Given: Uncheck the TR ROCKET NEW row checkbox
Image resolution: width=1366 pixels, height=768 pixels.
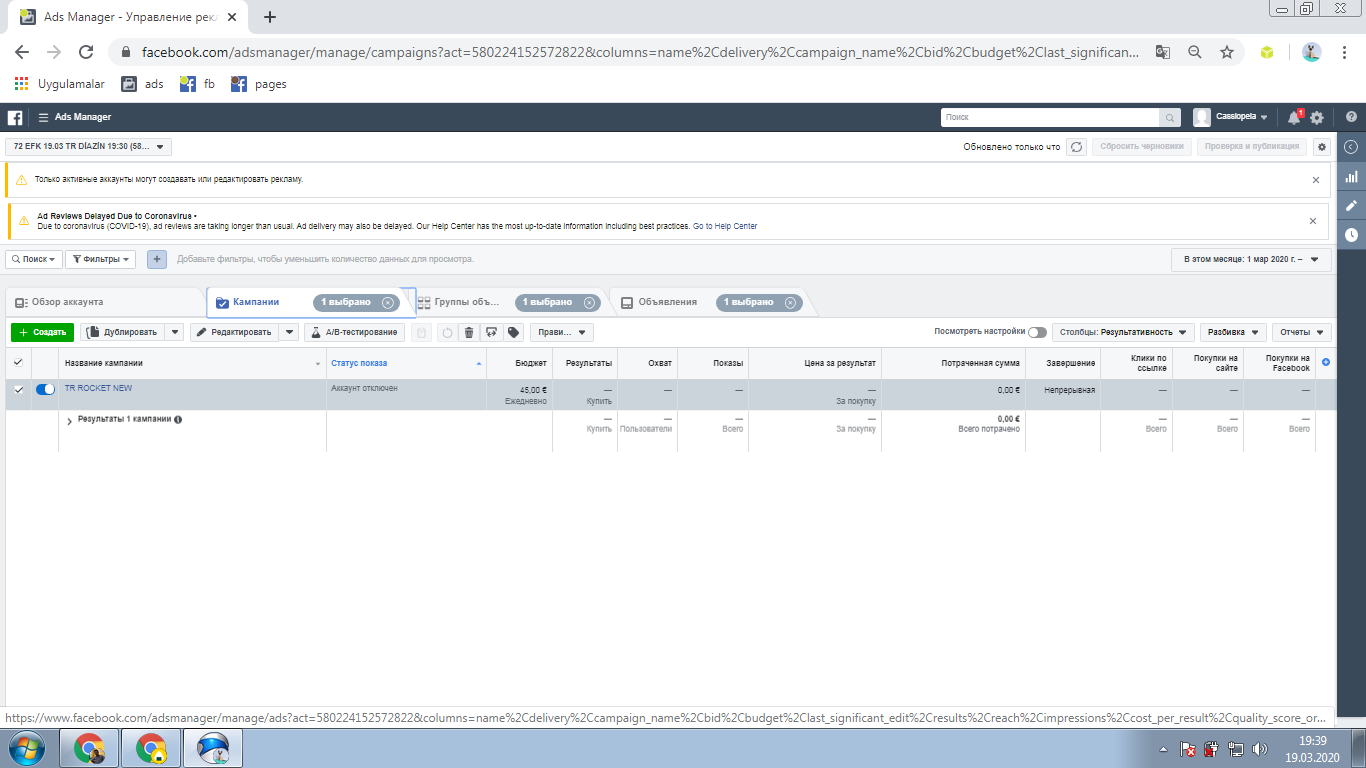Looking at the screenshot, I should 18,390.
